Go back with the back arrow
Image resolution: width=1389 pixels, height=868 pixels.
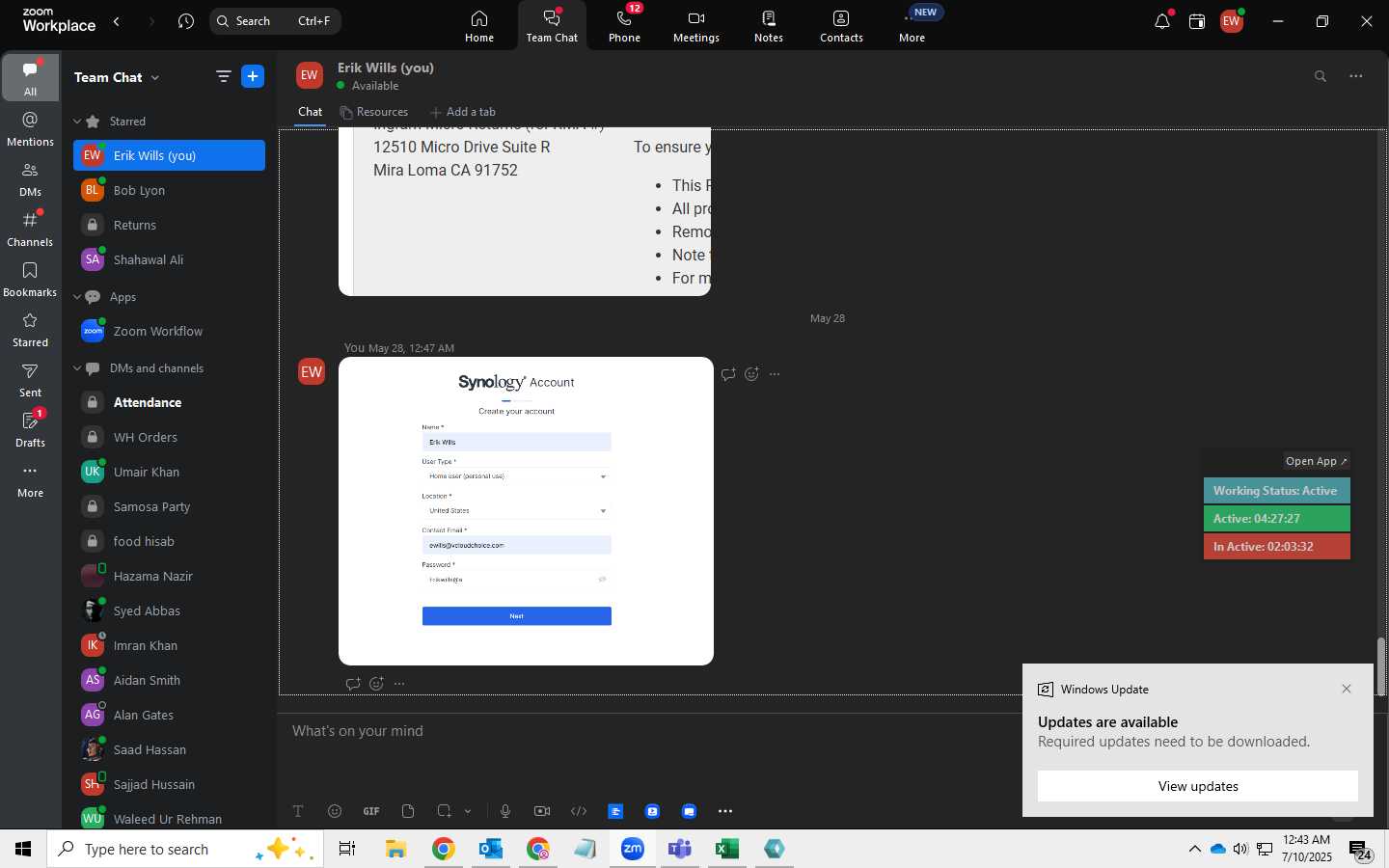point(117,21)
